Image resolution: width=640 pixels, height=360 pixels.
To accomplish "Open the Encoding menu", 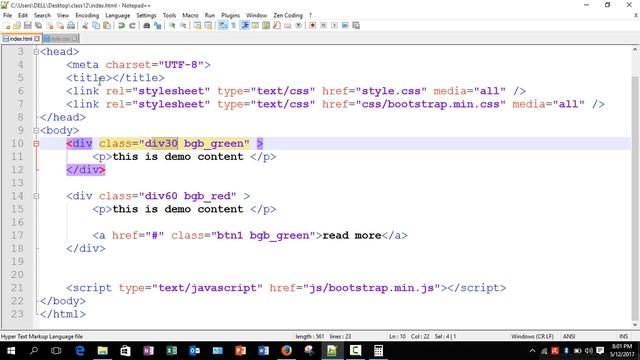I will (x=87, y=15).
